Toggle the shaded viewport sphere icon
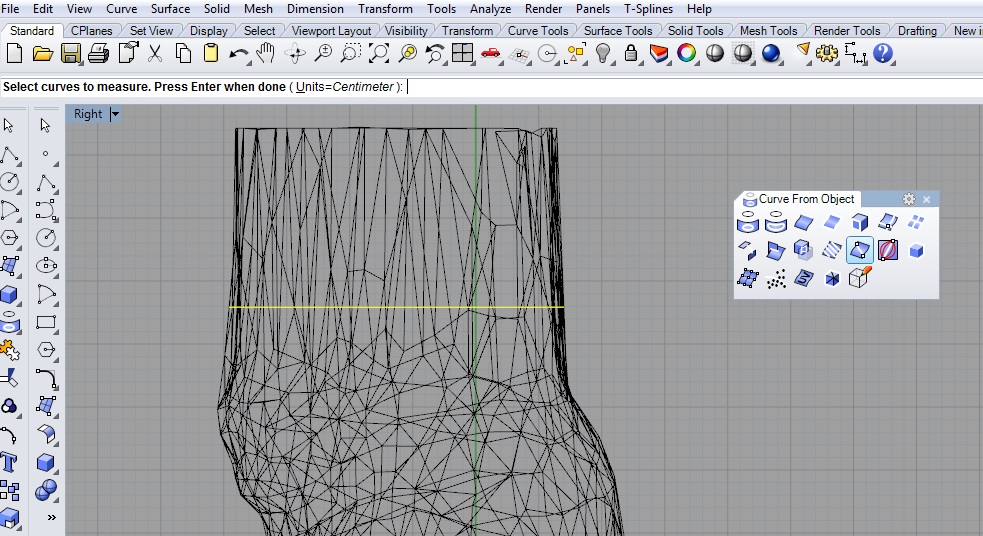983x536 pixels. [x=715, y=53]
